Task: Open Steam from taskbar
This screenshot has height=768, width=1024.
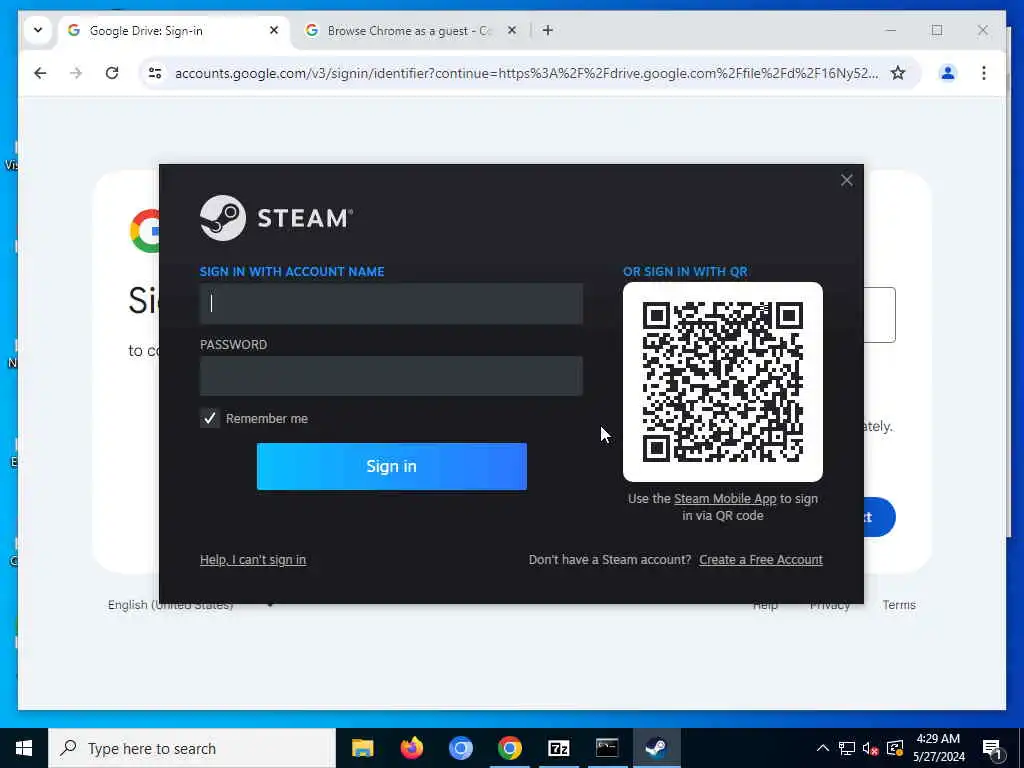Action: (x=656, y=748)
